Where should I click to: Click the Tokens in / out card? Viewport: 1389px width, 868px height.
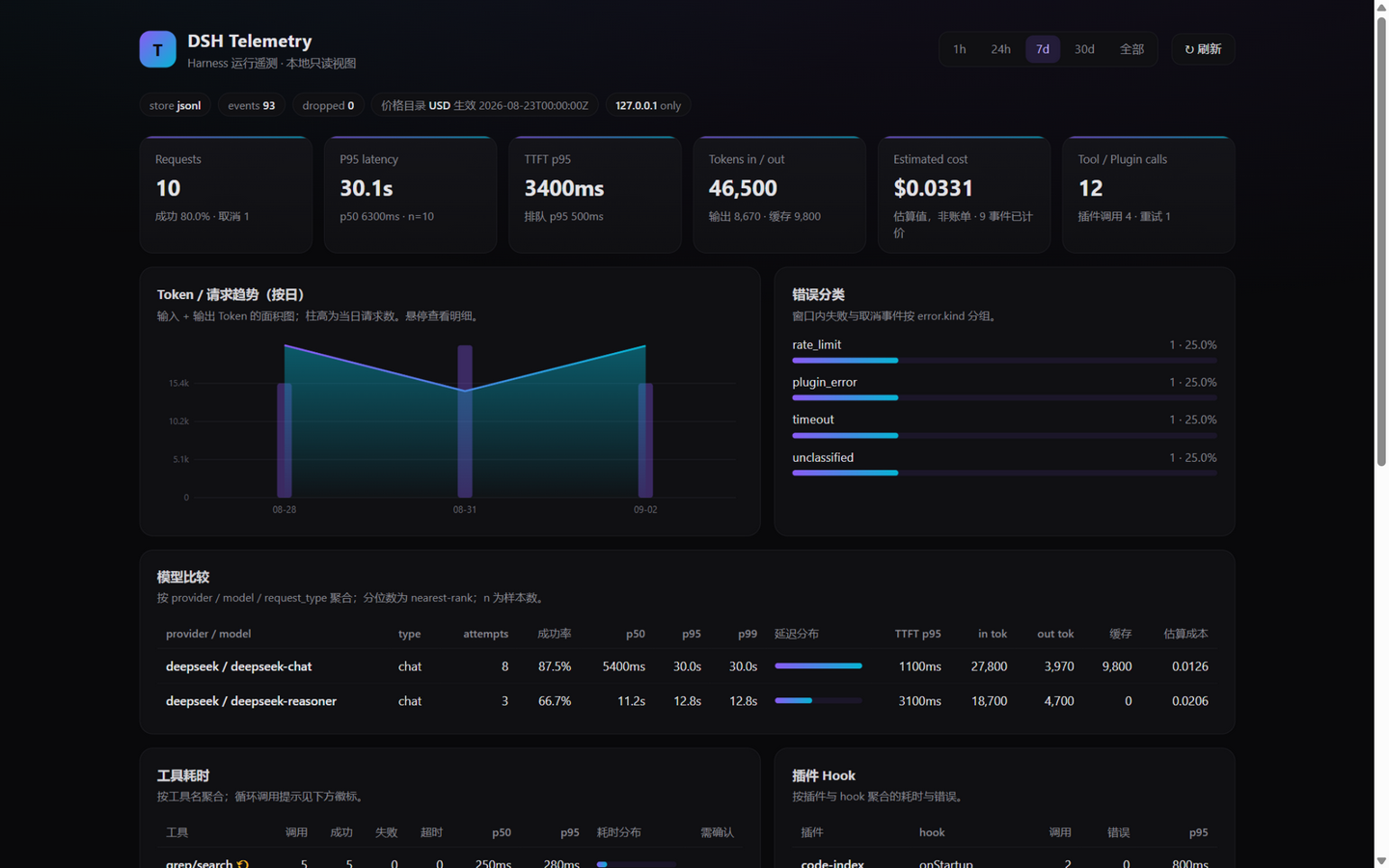coord(779,195)
